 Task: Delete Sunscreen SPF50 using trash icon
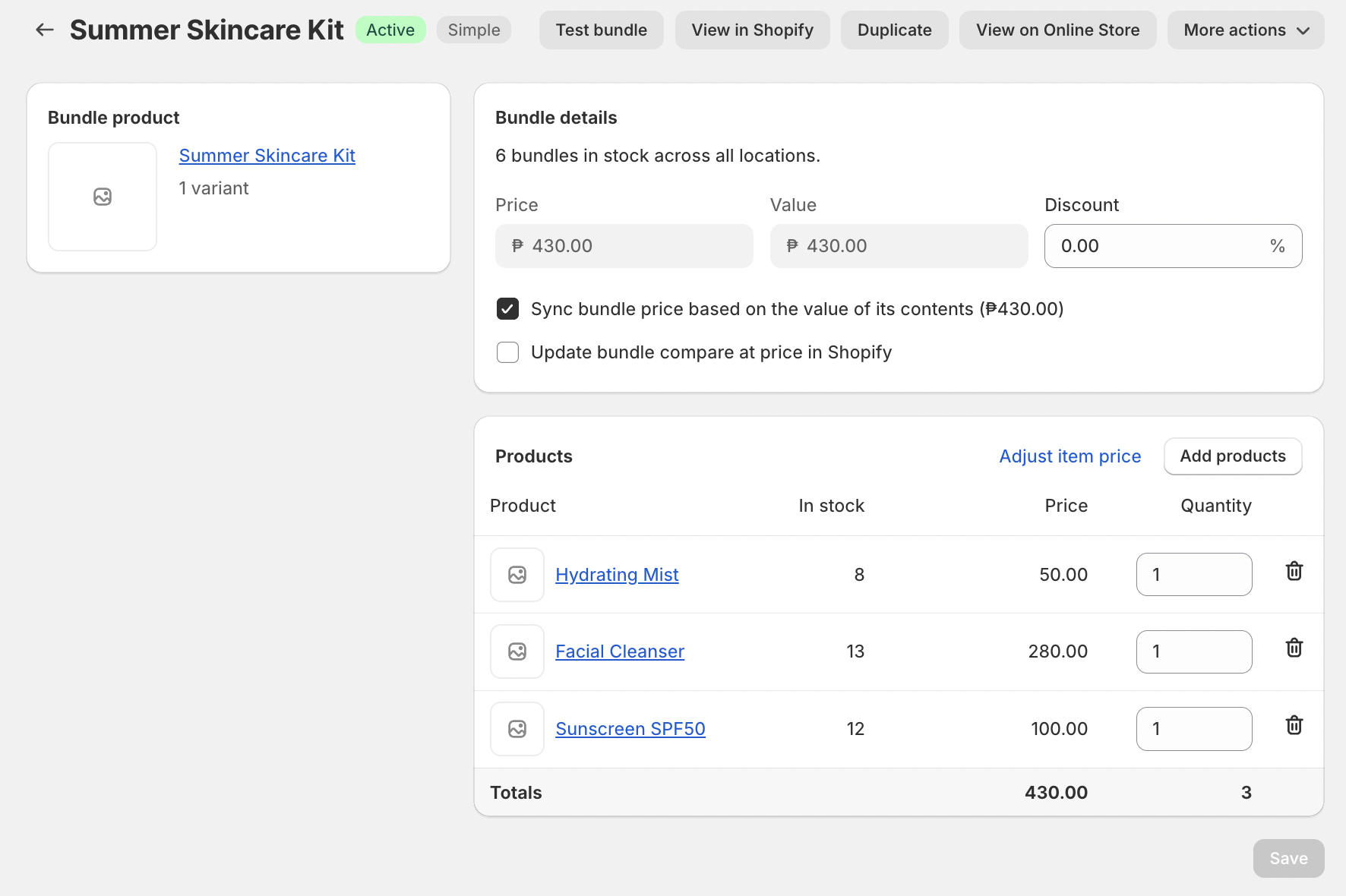pyautogui.click(x=1294, y=726)
